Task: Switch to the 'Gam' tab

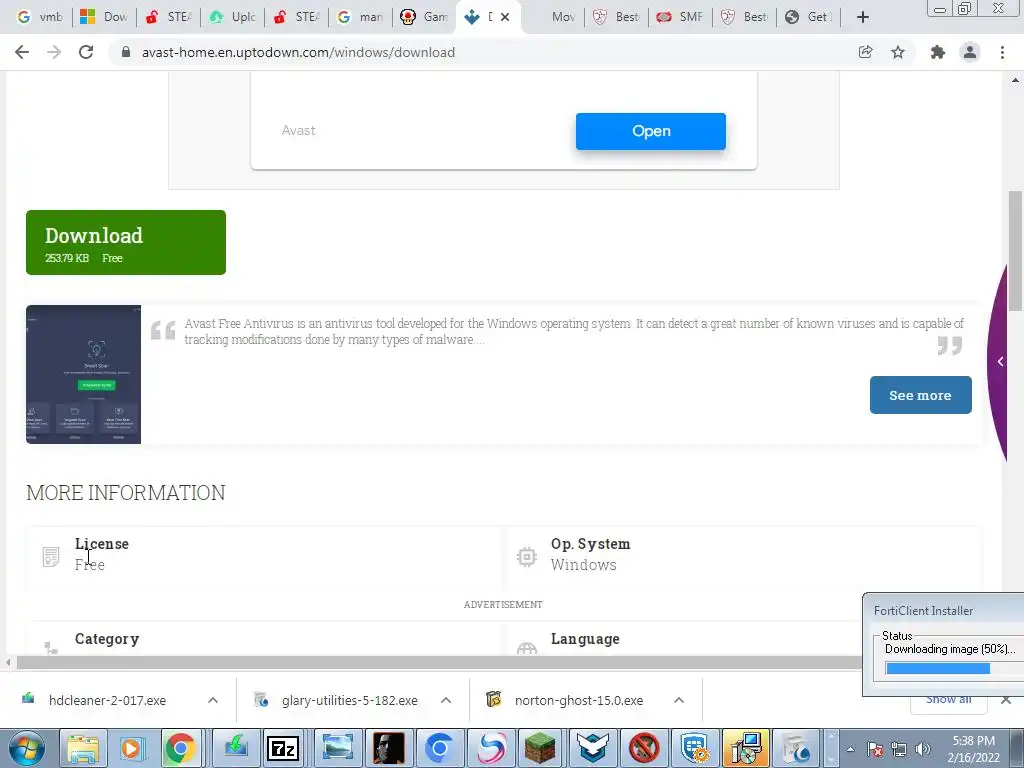Action: pos(424,17)
